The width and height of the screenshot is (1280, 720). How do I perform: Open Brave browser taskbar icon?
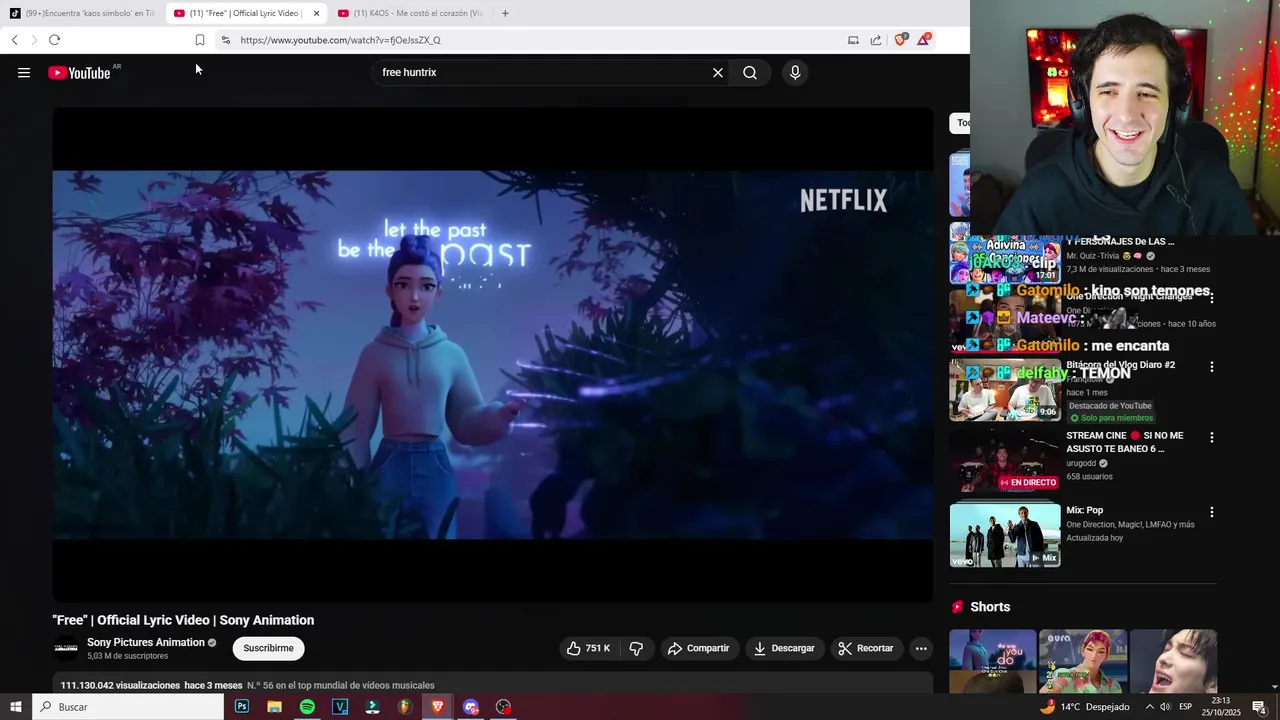(x=437, y=707)
